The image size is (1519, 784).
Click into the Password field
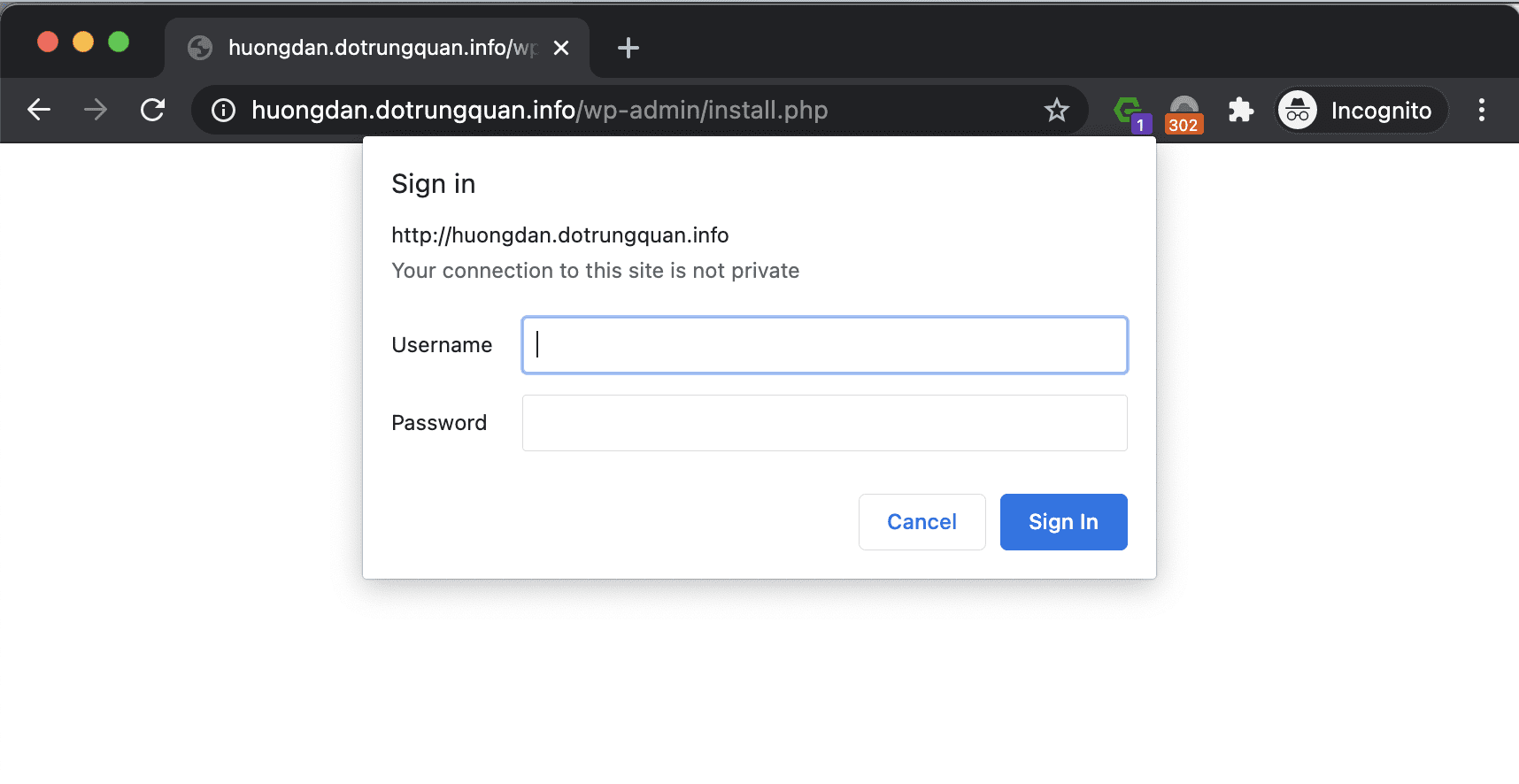[x=824, y=423]
